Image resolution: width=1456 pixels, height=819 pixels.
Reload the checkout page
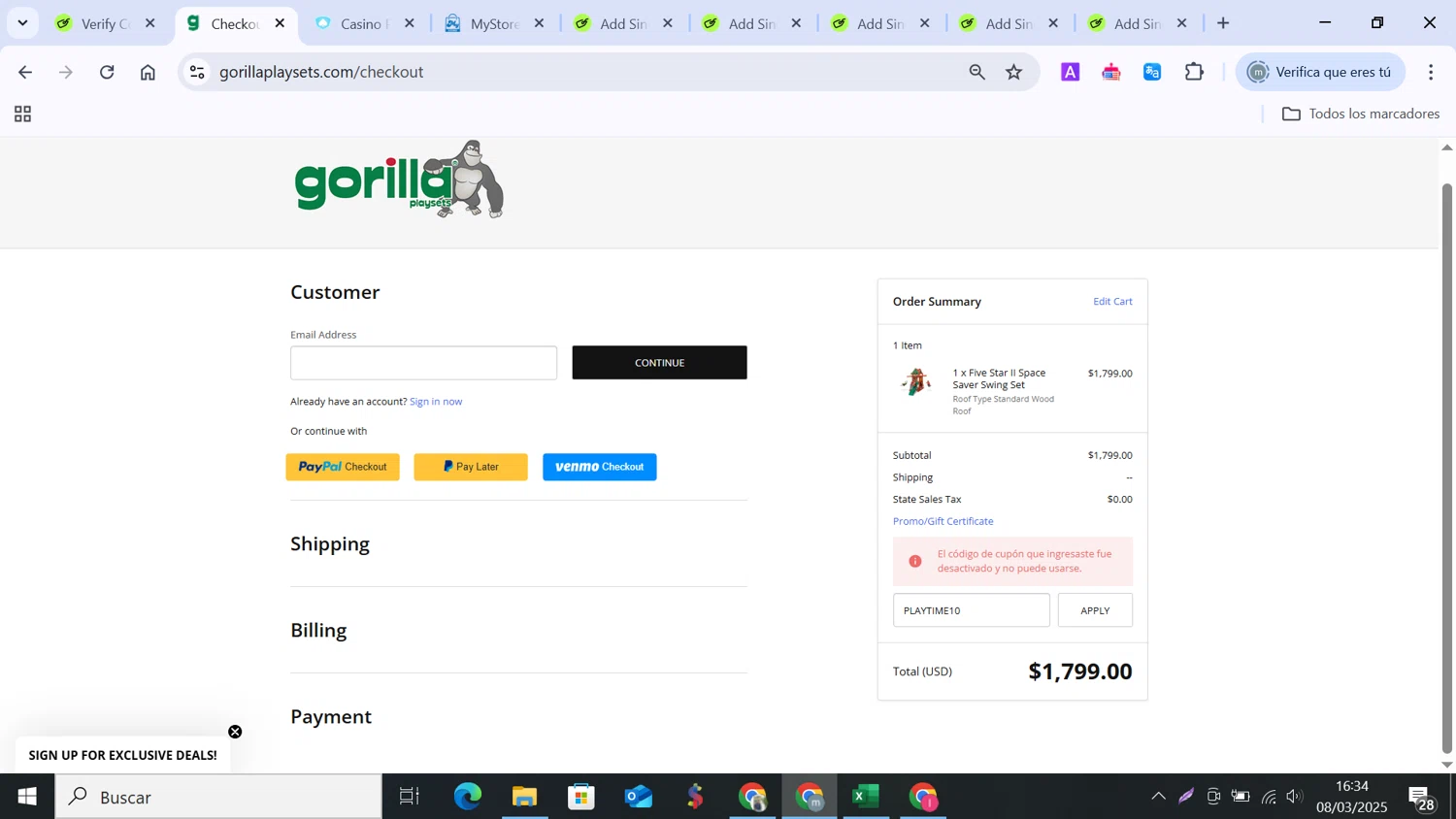coord(107,72)
